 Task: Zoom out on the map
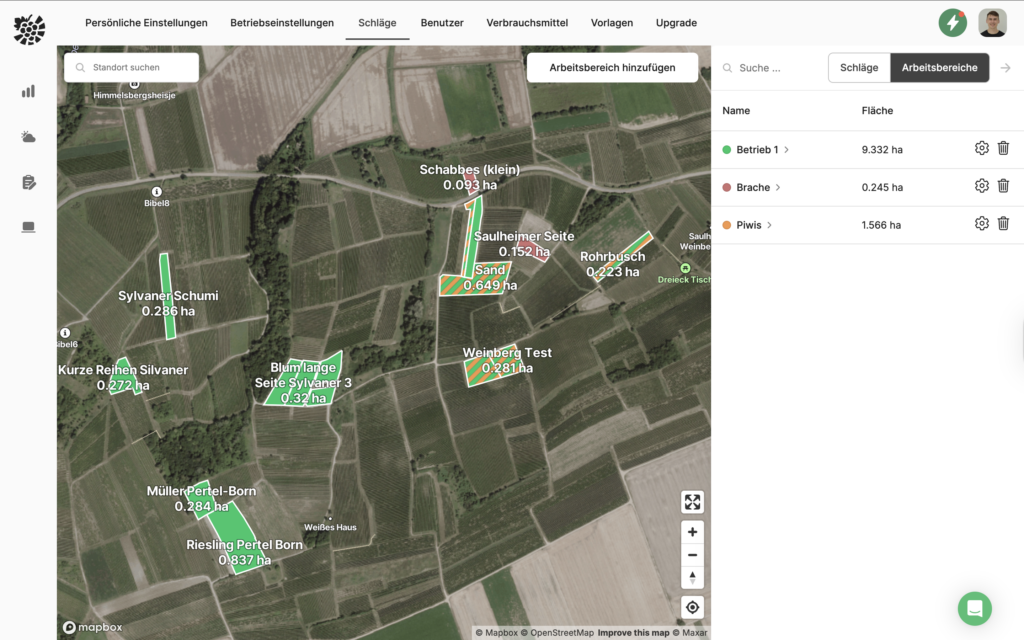tap(692, 555)
